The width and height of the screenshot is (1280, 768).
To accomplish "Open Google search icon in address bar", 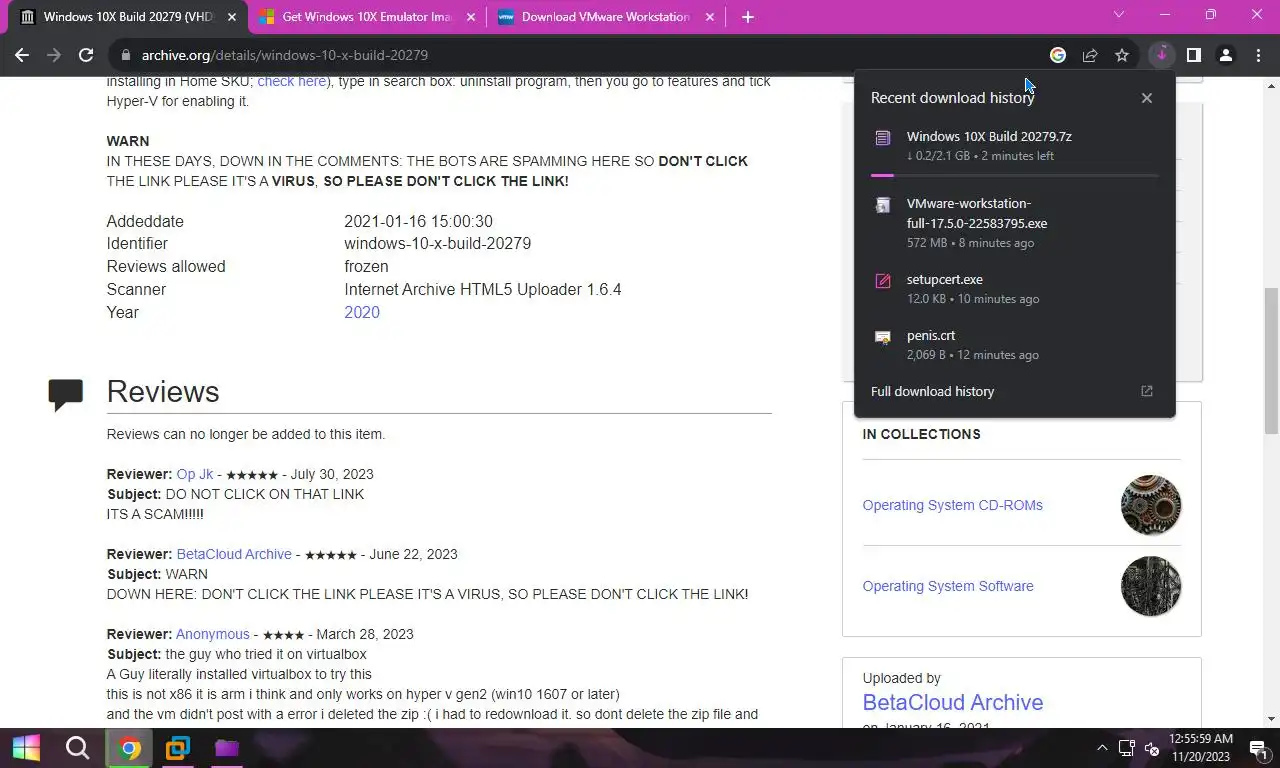I will (x=1058, y=55).
